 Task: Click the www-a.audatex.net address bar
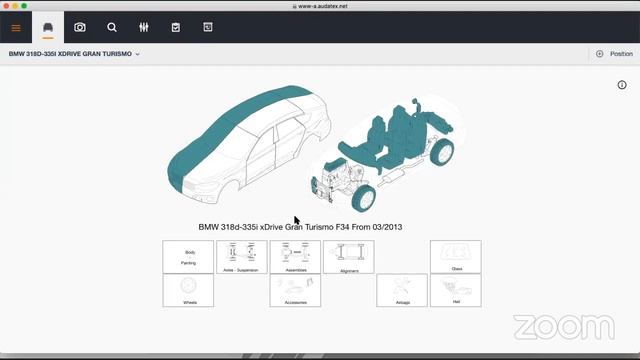point(320,6)
